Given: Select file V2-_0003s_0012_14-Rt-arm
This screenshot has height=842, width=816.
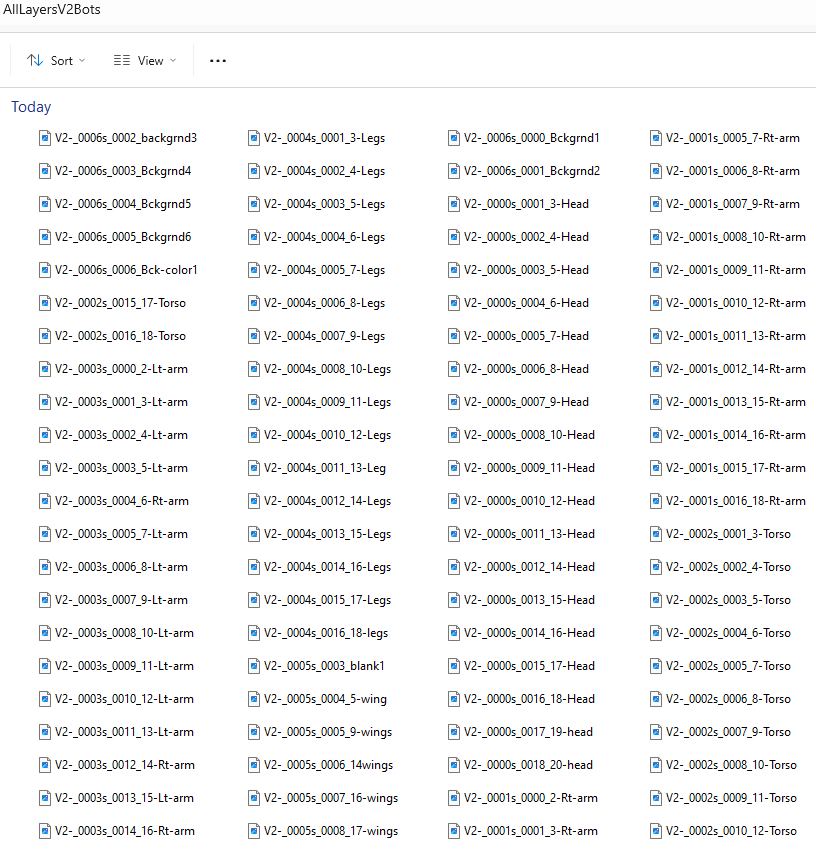Looking at the screenshot, I should pos(117,765).
